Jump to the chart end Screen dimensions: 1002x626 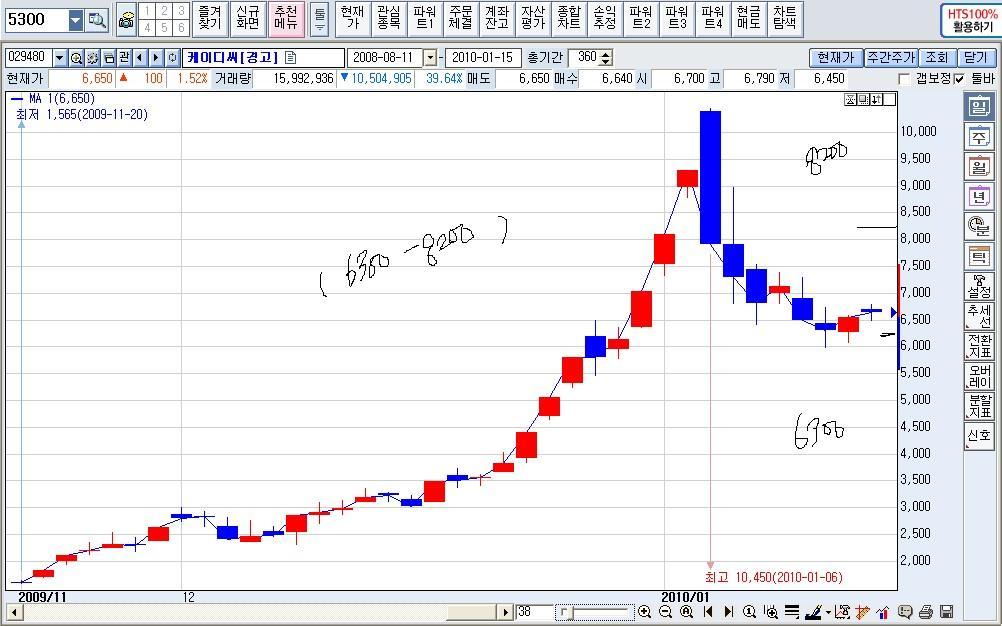[x=729, y=612]
